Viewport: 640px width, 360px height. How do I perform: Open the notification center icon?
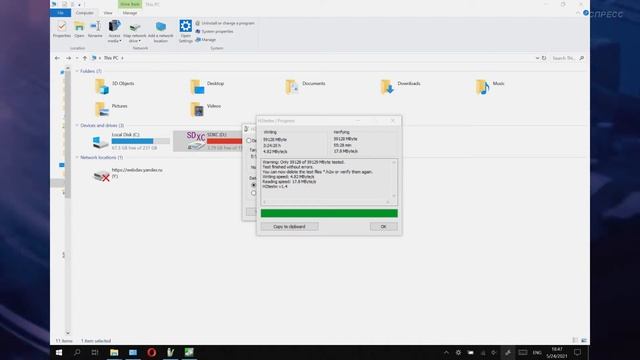pyautogui.click(x=577, y=352)
